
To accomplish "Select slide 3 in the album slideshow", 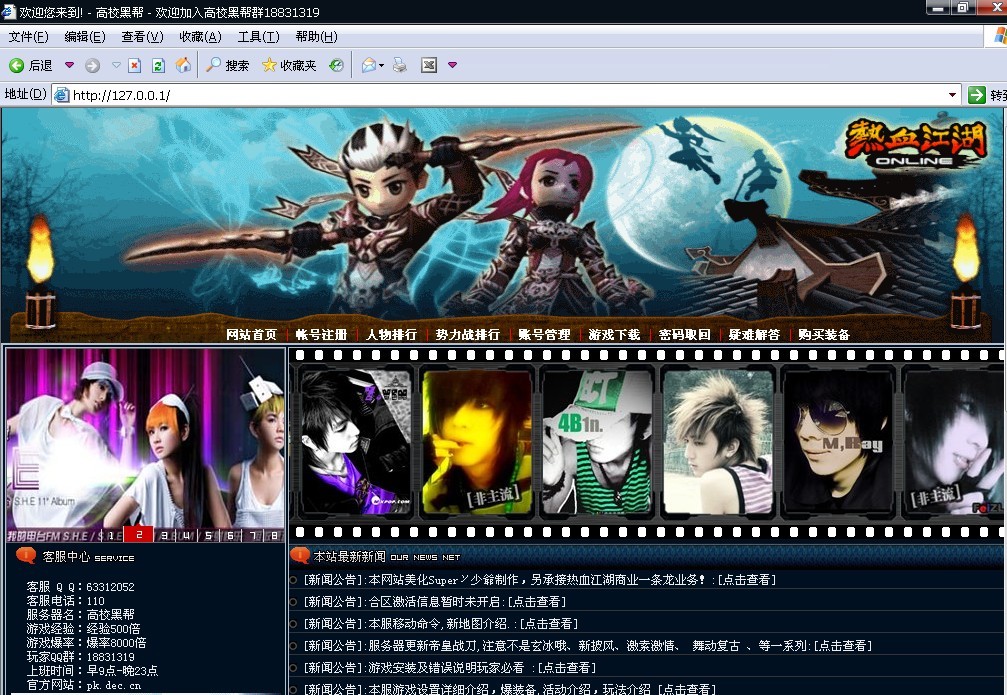I will point(164,535).
